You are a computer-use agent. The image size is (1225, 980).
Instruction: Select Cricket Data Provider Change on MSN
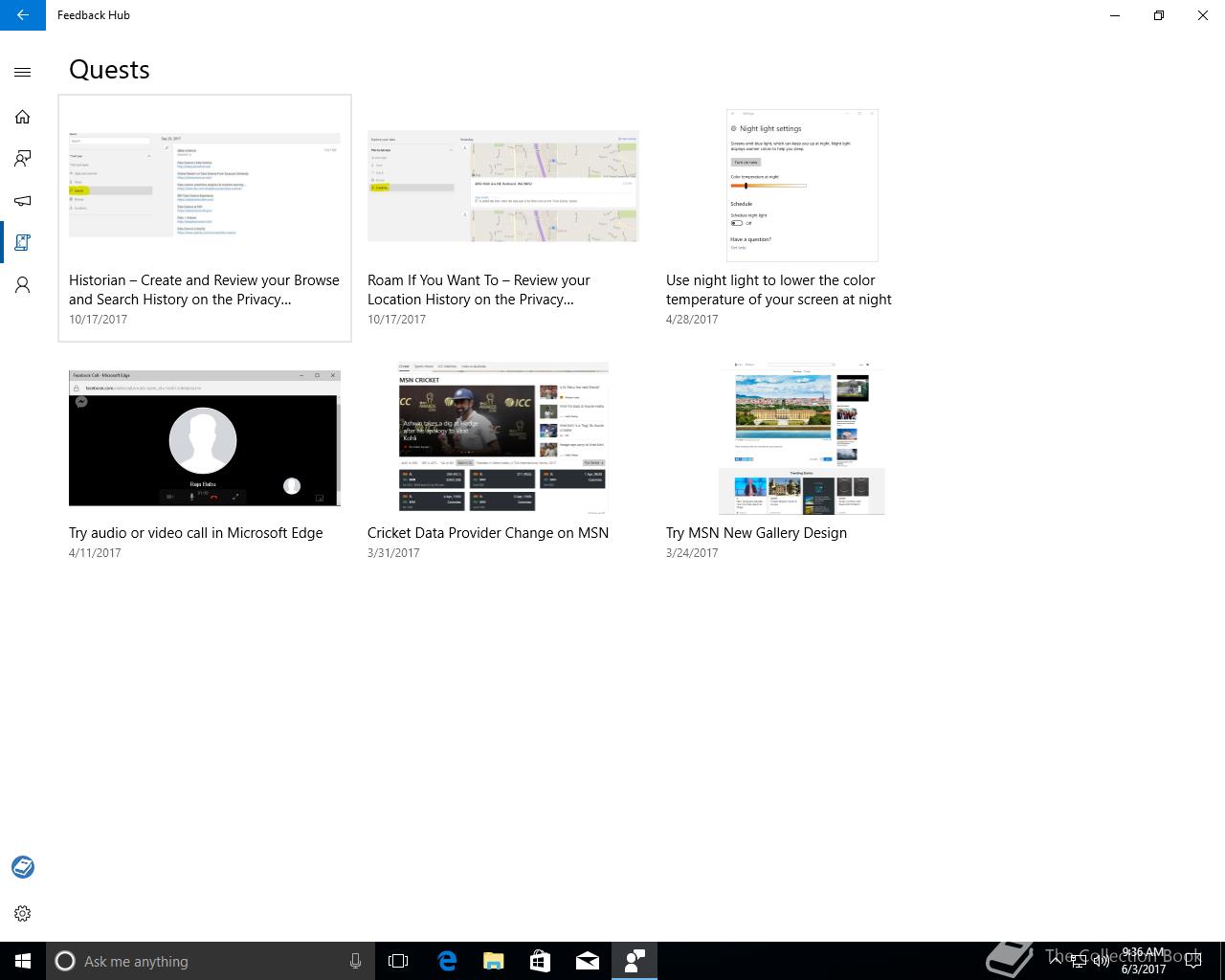[x=488, y=532]
